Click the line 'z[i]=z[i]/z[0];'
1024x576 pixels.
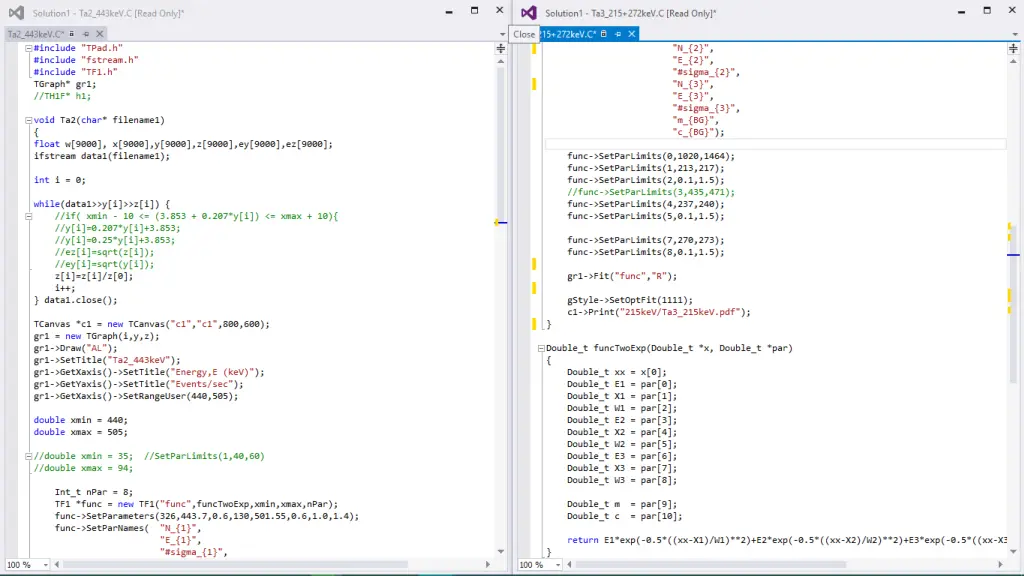point(93,276)
